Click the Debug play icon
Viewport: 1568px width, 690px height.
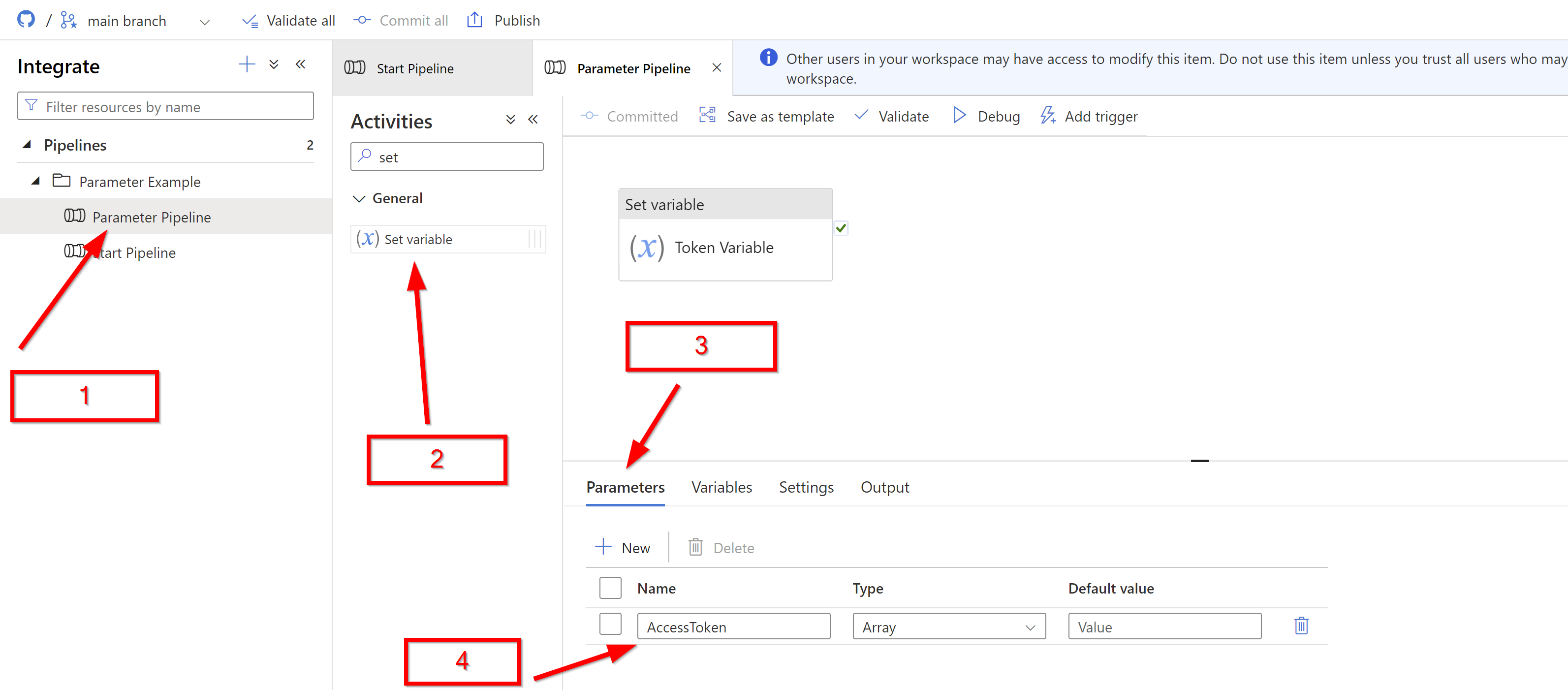(x=959, y=116)
